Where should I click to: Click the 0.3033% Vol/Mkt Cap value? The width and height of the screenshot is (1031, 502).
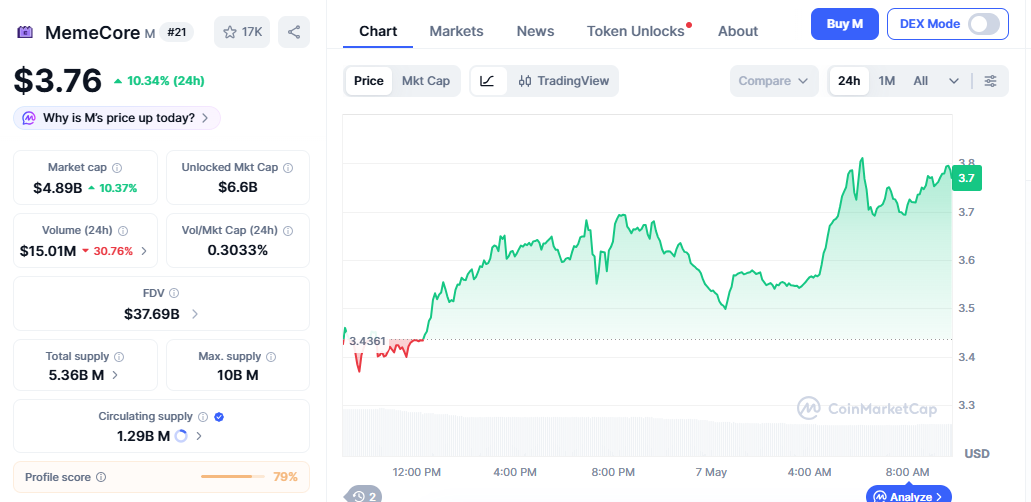tap(238, 251)
